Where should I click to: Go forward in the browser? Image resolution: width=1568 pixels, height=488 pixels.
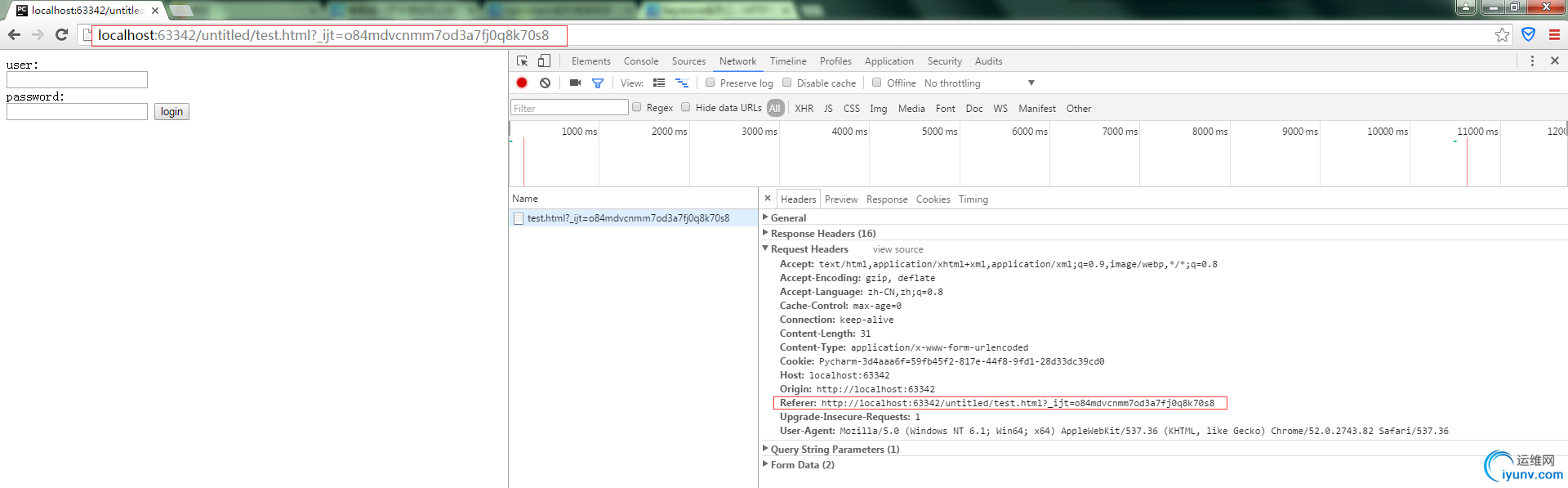pos(38,35)
